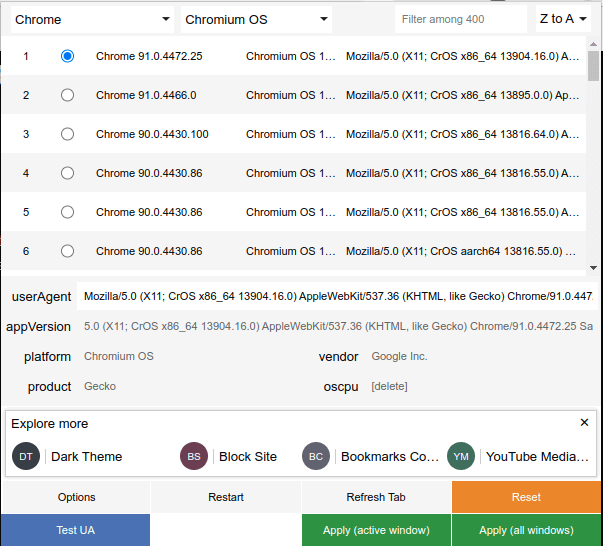Click the oscpu [delete] field

[x=389, y=386]
